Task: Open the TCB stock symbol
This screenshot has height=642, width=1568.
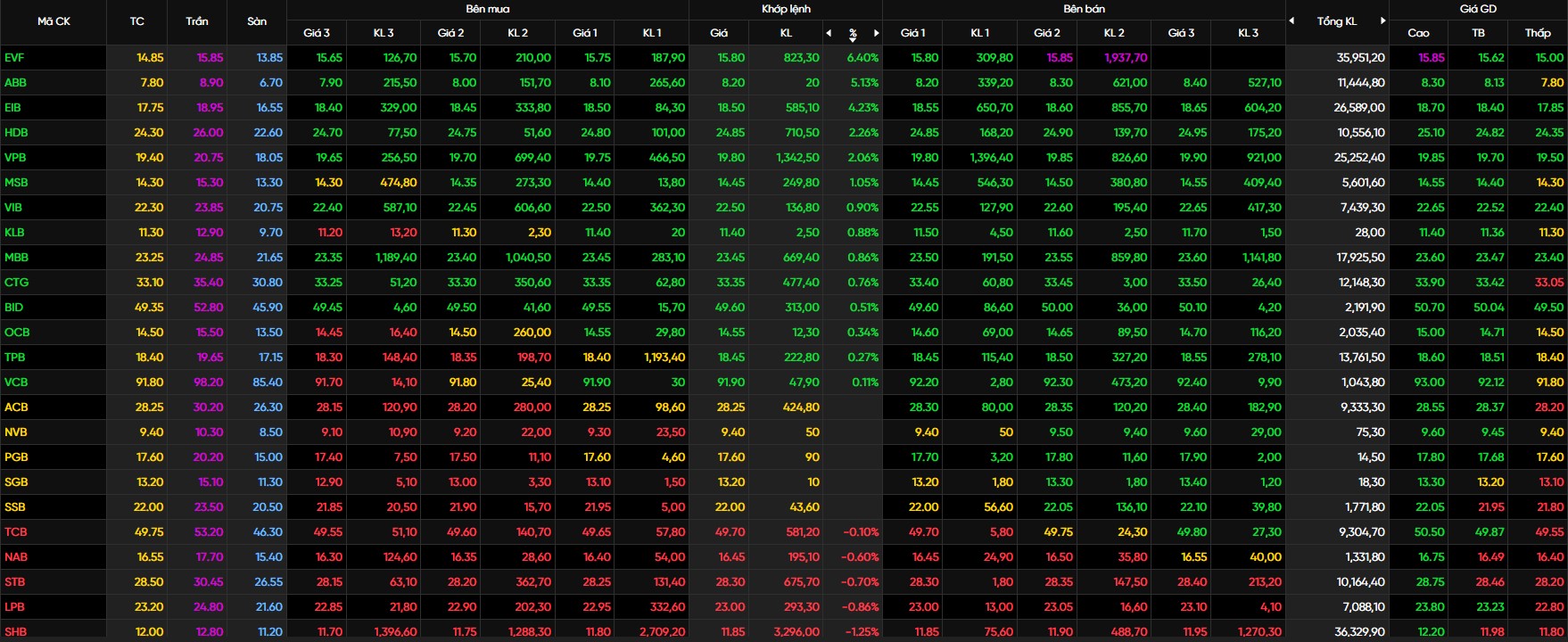Action: coord(15,531)
